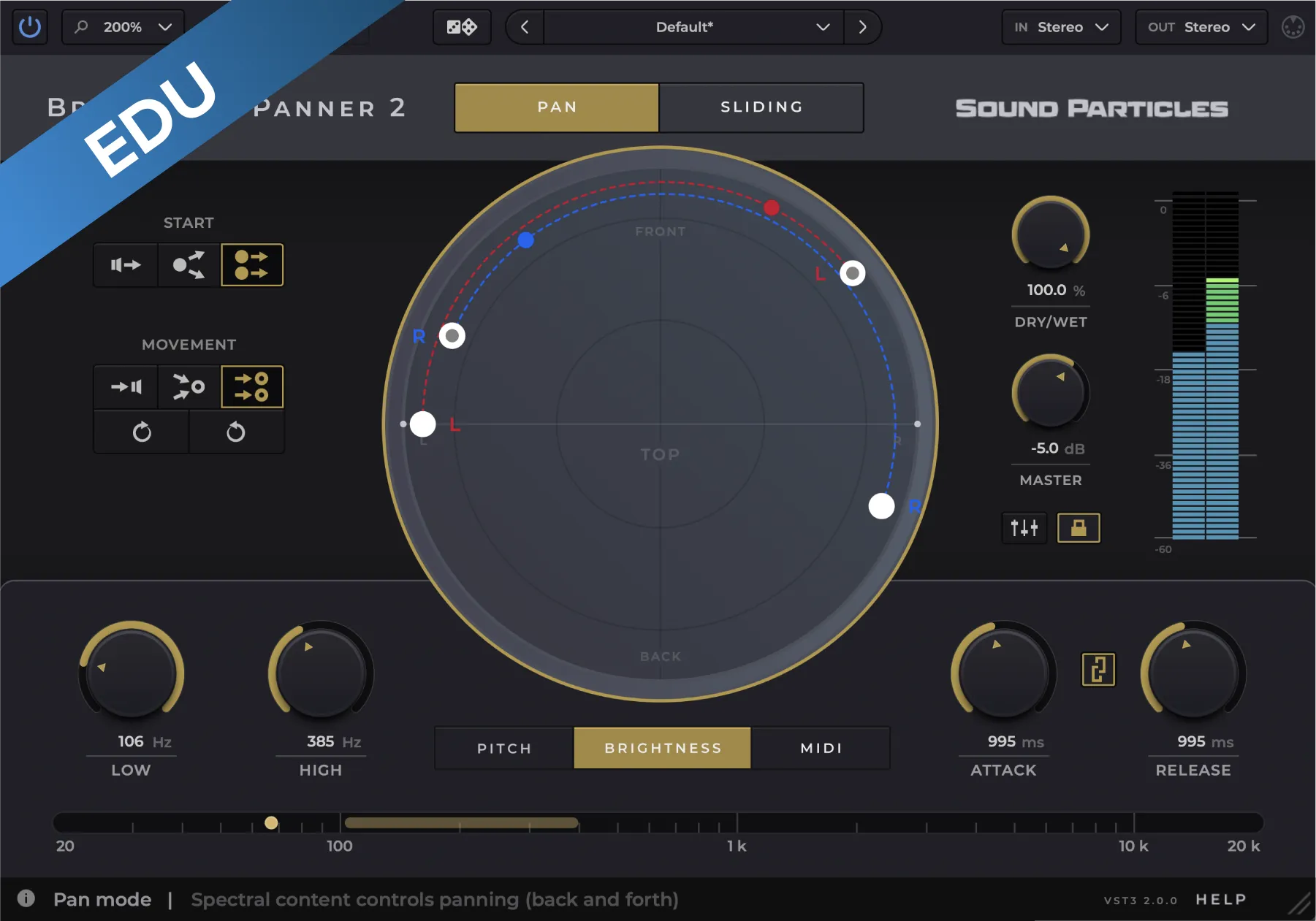Click the Low frequency knob
Image resolution: width=1316 pixels, height=921 pixels.
point(132,673)
